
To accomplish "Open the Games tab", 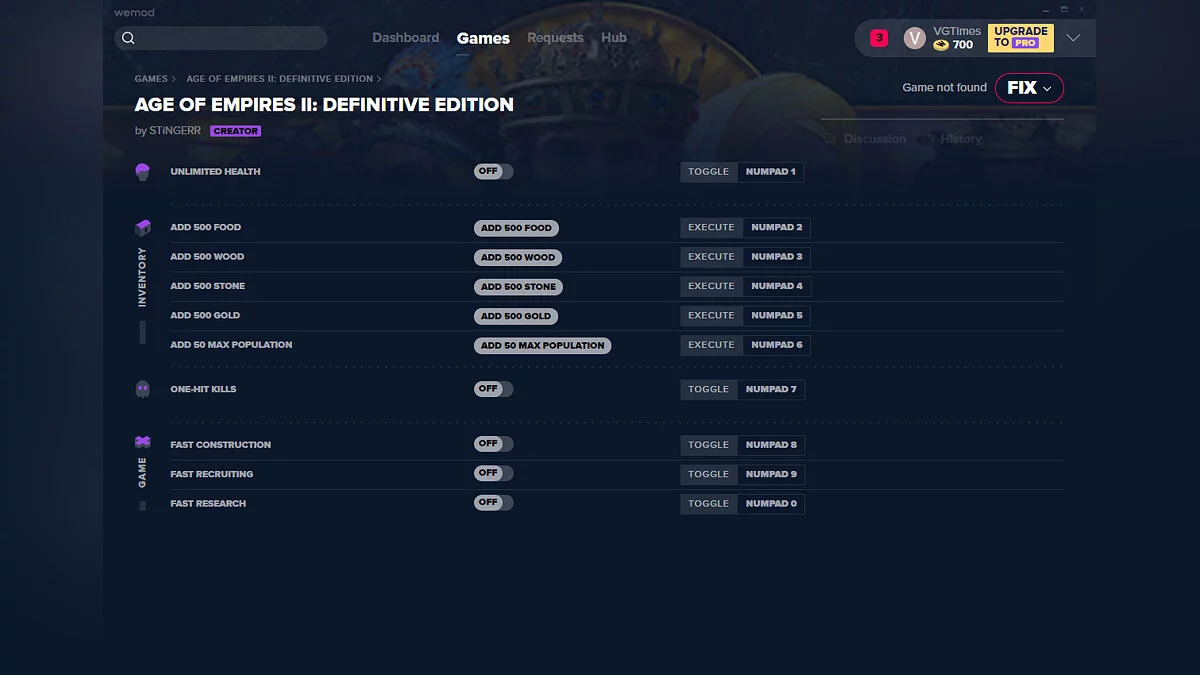I will point(483,38).
